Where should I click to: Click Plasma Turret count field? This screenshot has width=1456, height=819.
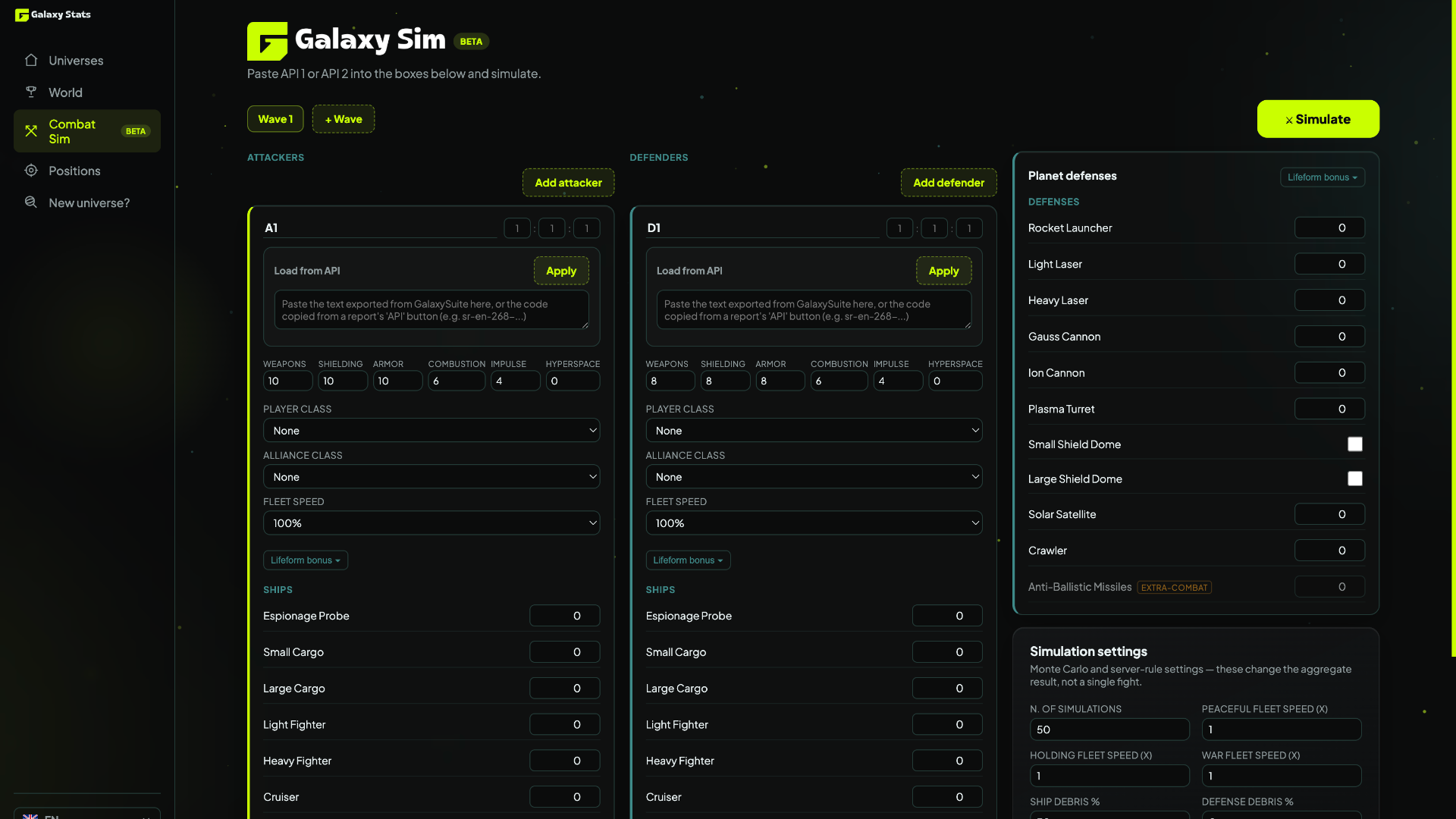click(x=1329, y=409)
